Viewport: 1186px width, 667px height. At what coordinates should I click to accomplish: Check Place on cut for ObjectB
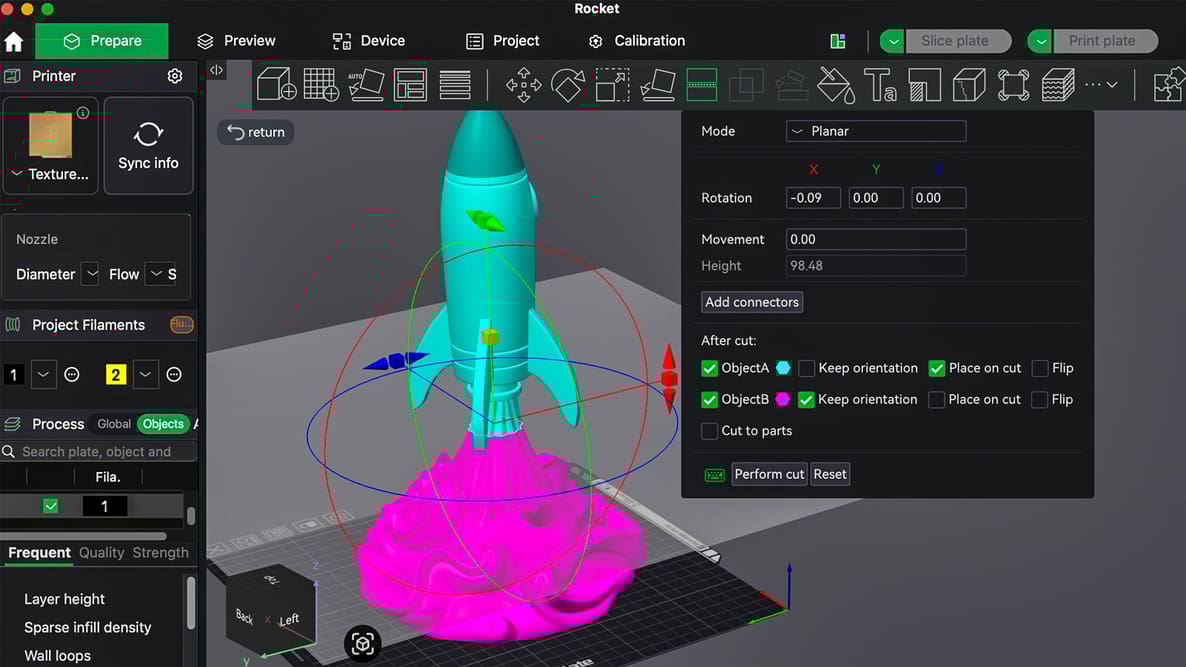click(x=936, y=399)
